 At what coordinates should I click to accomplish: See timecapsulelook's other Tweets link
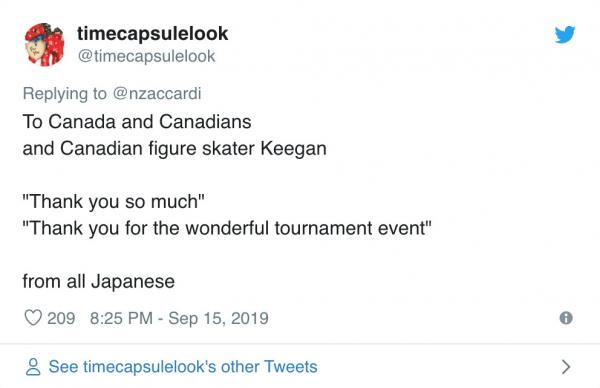[x=183, y=367]
